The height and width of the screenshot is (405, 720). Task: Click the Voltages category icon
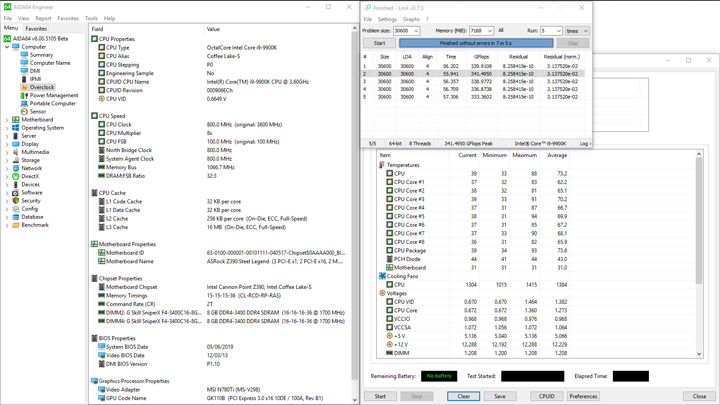(x=382, y=293)
